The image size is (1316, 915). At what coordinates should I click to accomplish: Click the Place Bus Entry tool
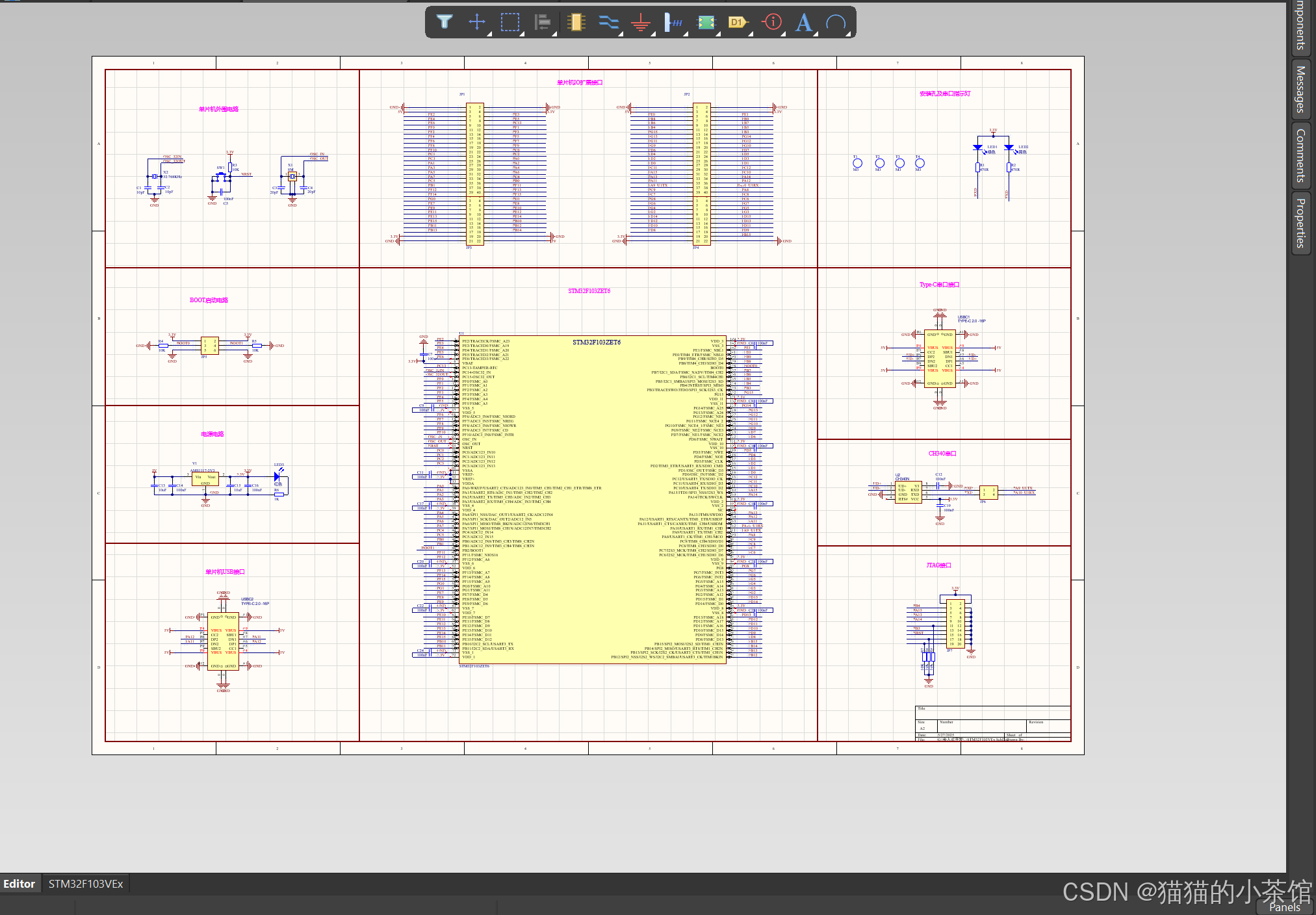point(674,22)
